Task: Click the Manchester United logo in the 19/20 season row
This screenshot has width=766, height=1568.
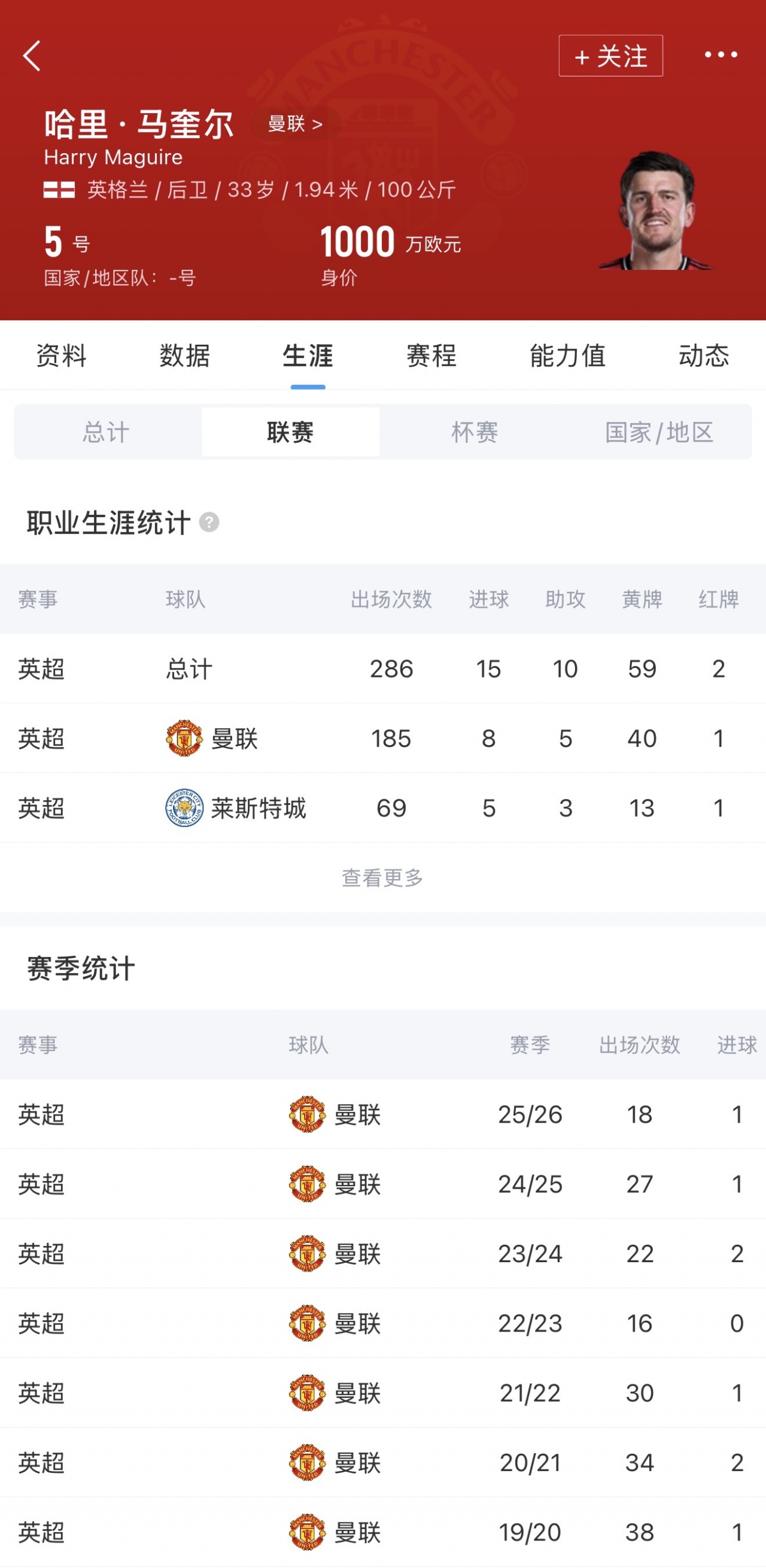Action: click(x=307, y=1530)
